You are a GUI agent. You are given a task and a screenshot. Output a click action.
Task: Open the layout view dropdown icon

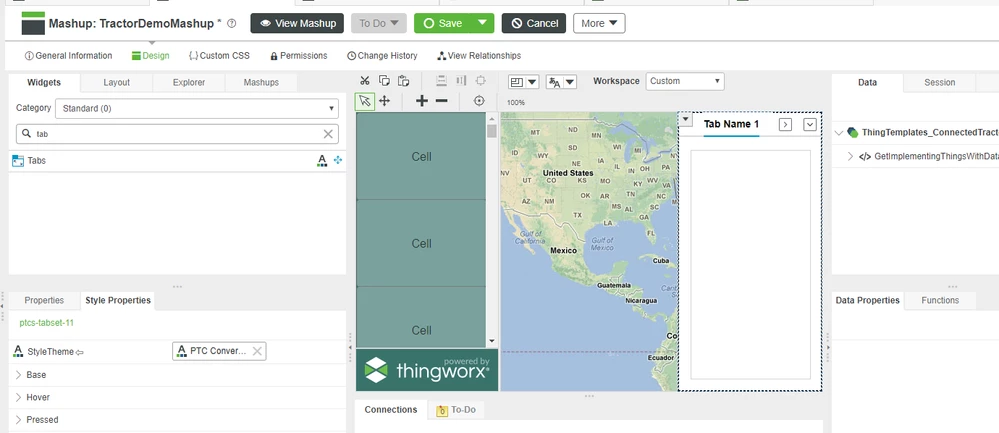(524, 82)
